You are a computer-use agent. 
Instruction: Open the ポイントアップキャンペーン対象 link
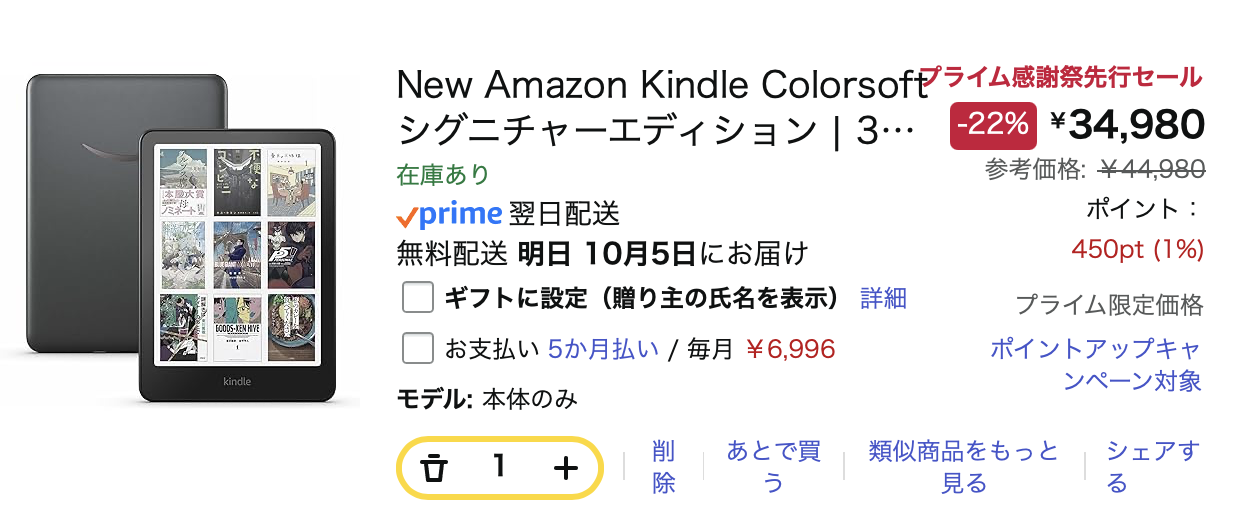coord(1096,365)
